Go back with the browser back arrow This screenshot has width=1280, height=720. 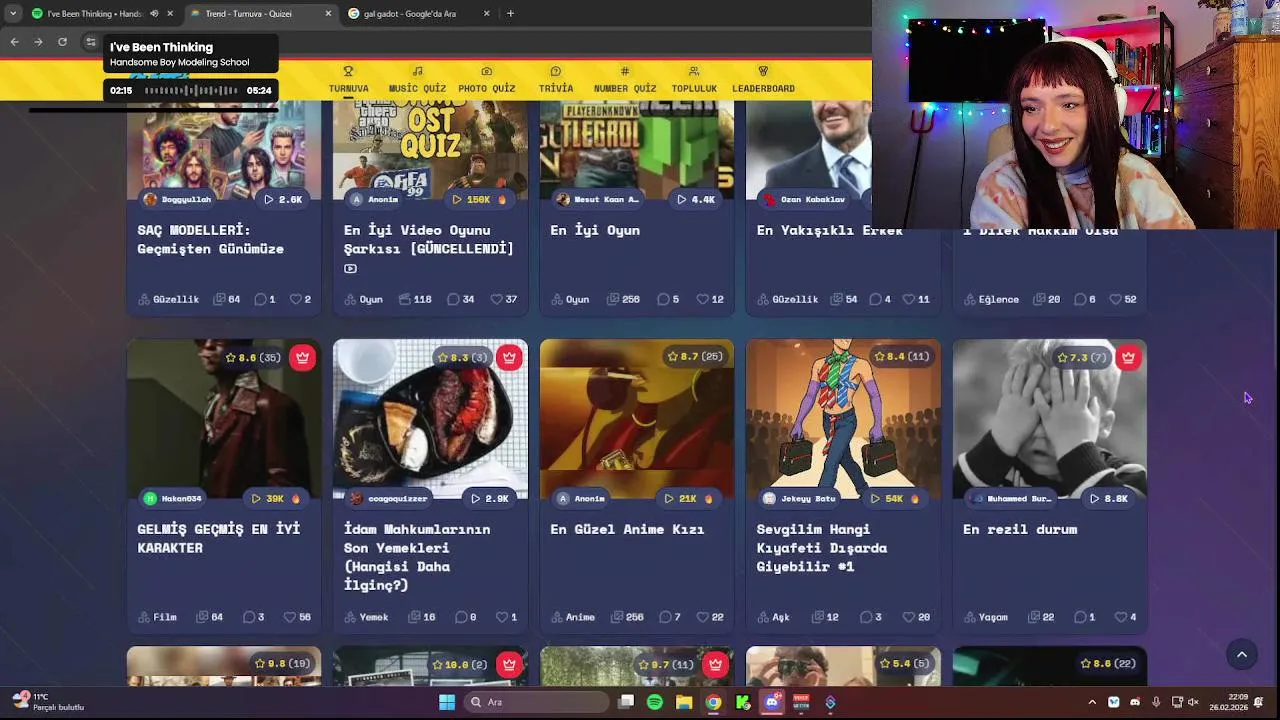click(14, 42)
